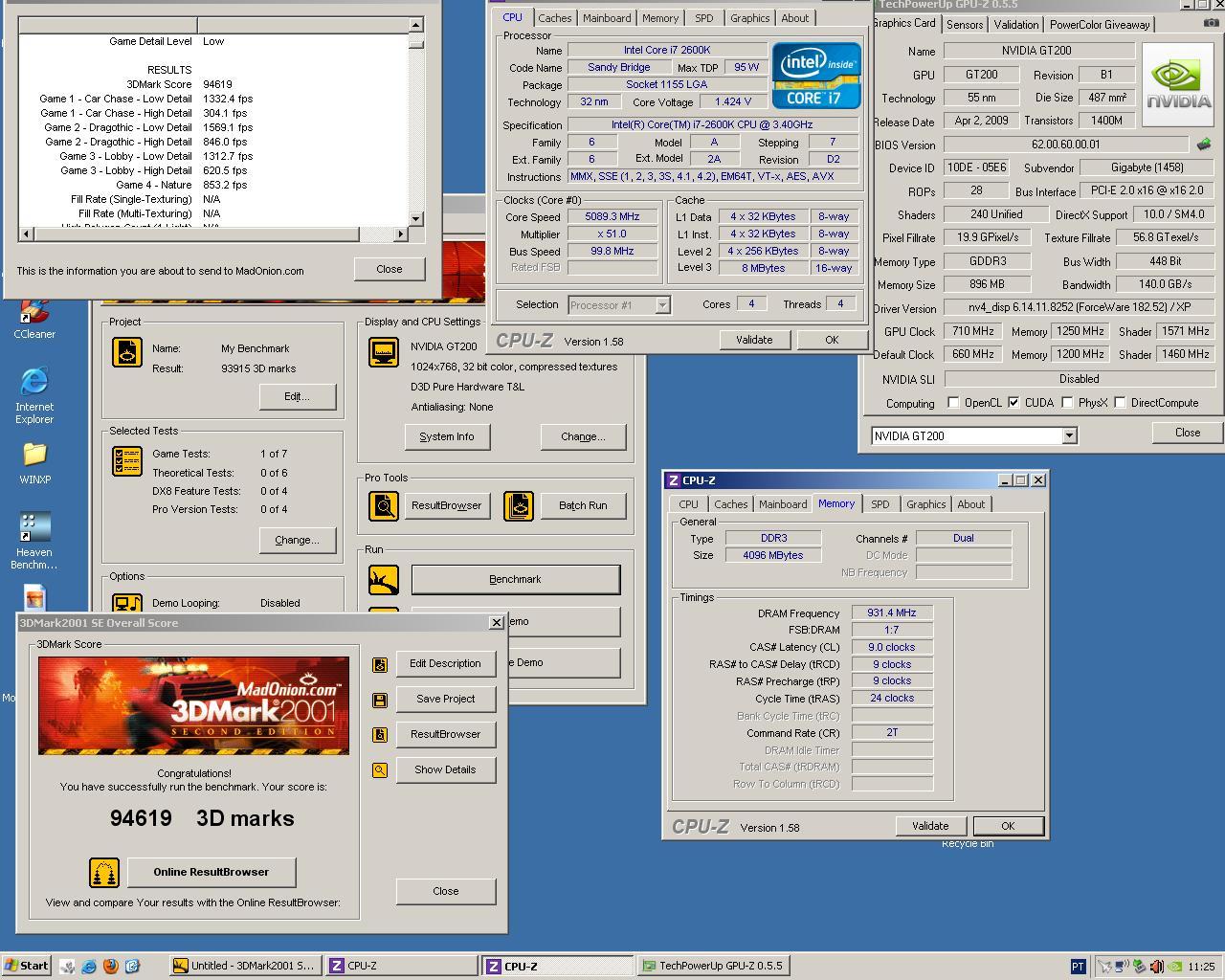Click OK in the top CPU-Z window
This screenshot has height=980, width=1225.
pos(832,340)
